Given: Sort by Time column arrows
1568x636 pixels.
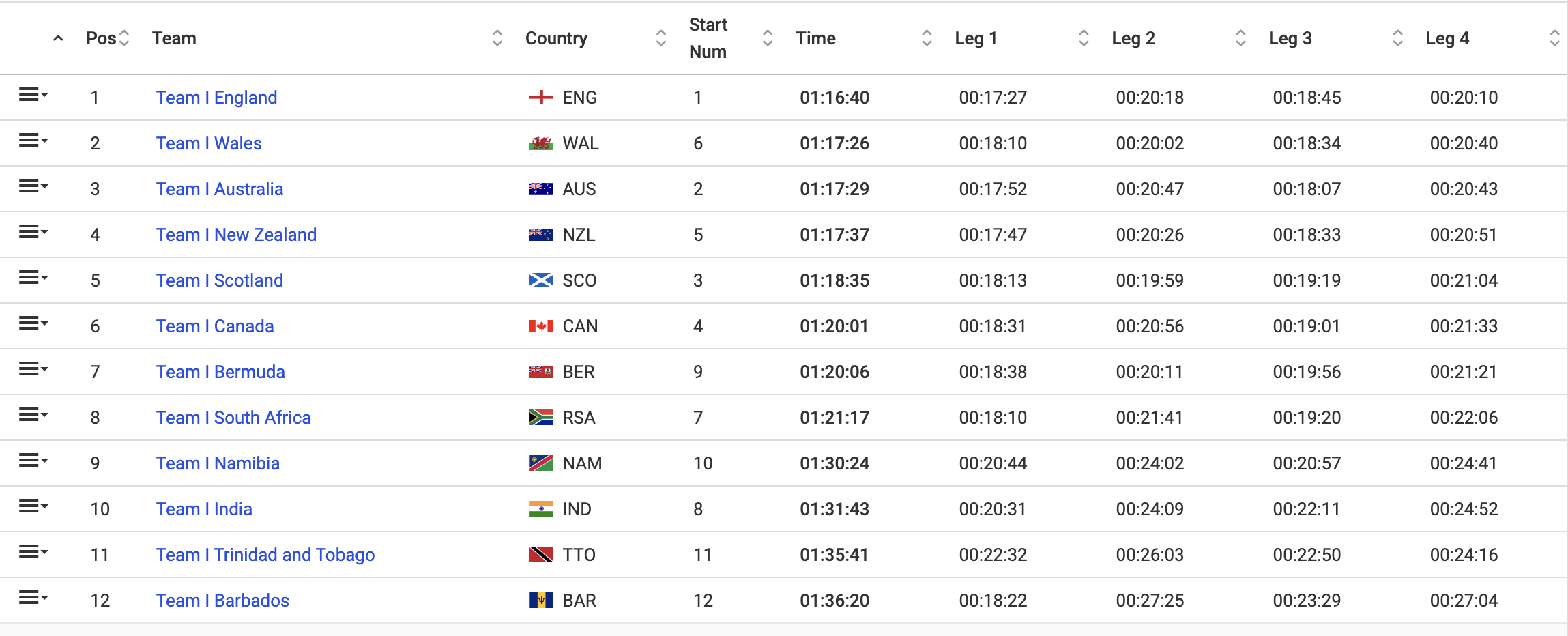Looking at the screenshot, I should [927, 38].
